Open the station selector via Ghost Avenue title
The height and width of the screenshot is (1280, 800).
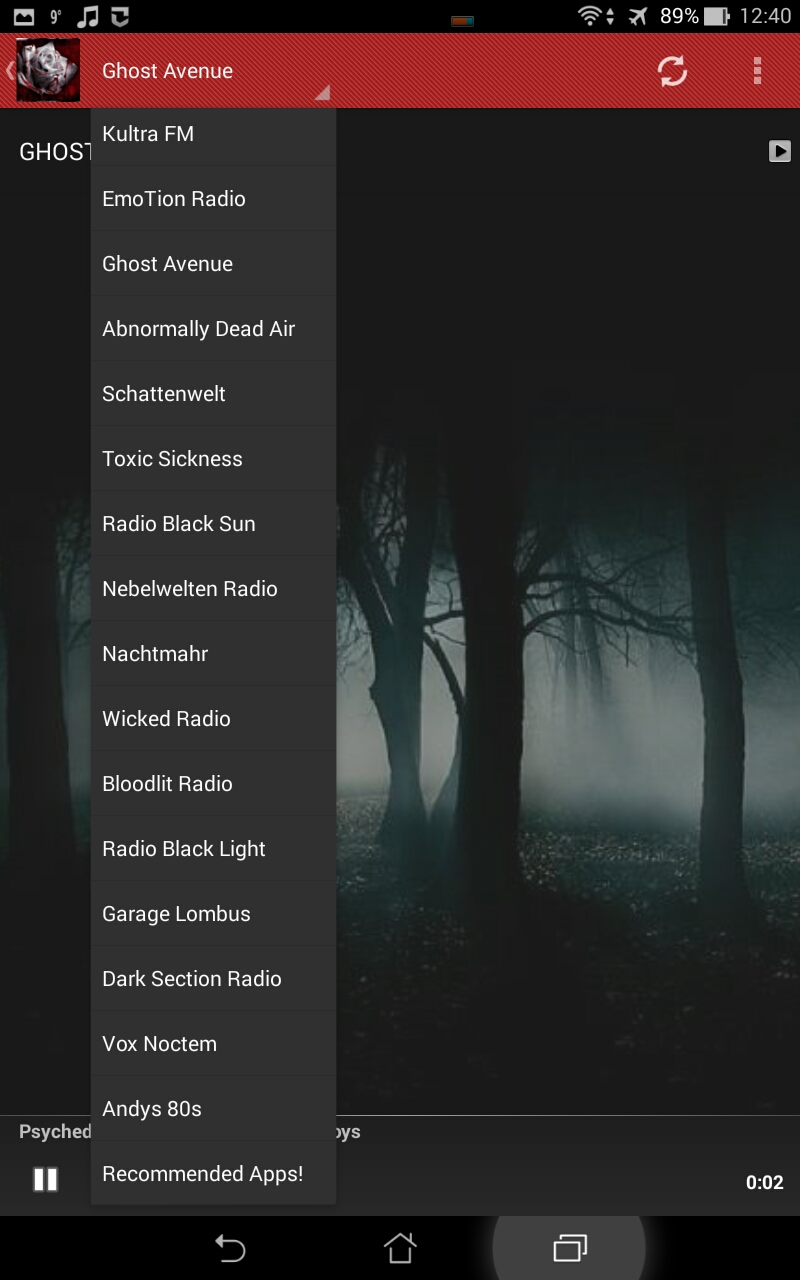click(166, 71)
